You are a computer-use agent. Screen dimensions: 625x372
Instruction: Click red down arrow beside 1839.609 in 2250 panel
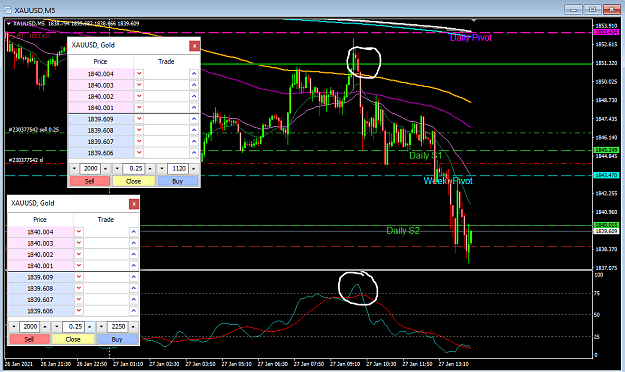(x=79, y=277)
